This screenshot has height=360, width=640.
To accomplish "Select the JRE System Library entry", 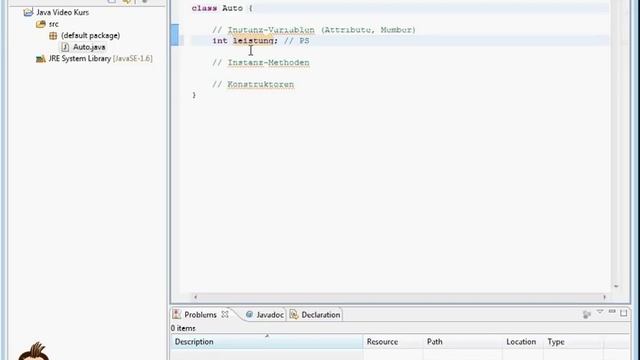I will point(100,58).
